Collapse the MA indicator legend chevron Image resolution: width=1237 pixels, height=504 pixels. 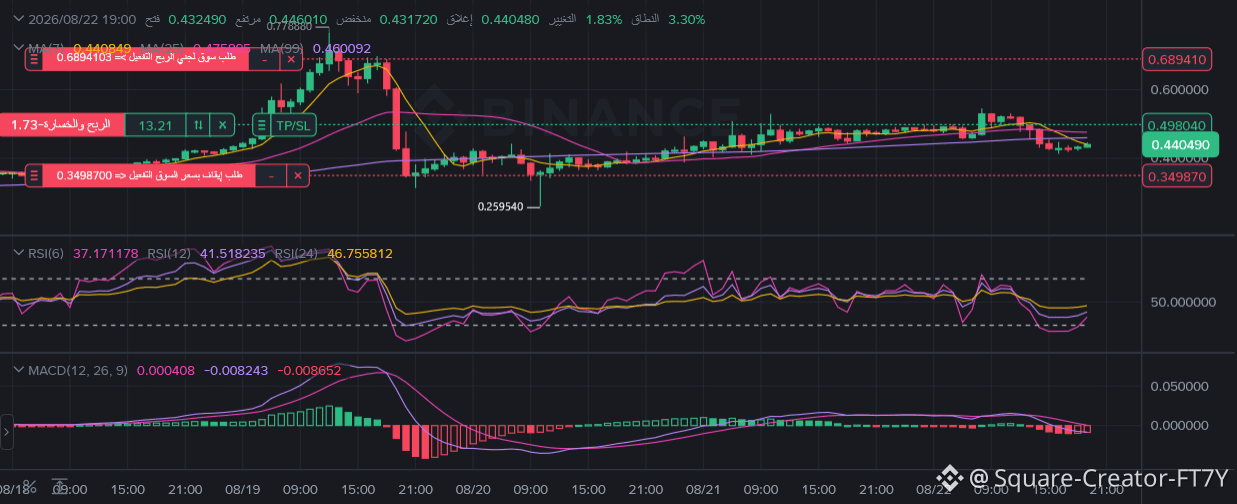click(x=17, y=47)
